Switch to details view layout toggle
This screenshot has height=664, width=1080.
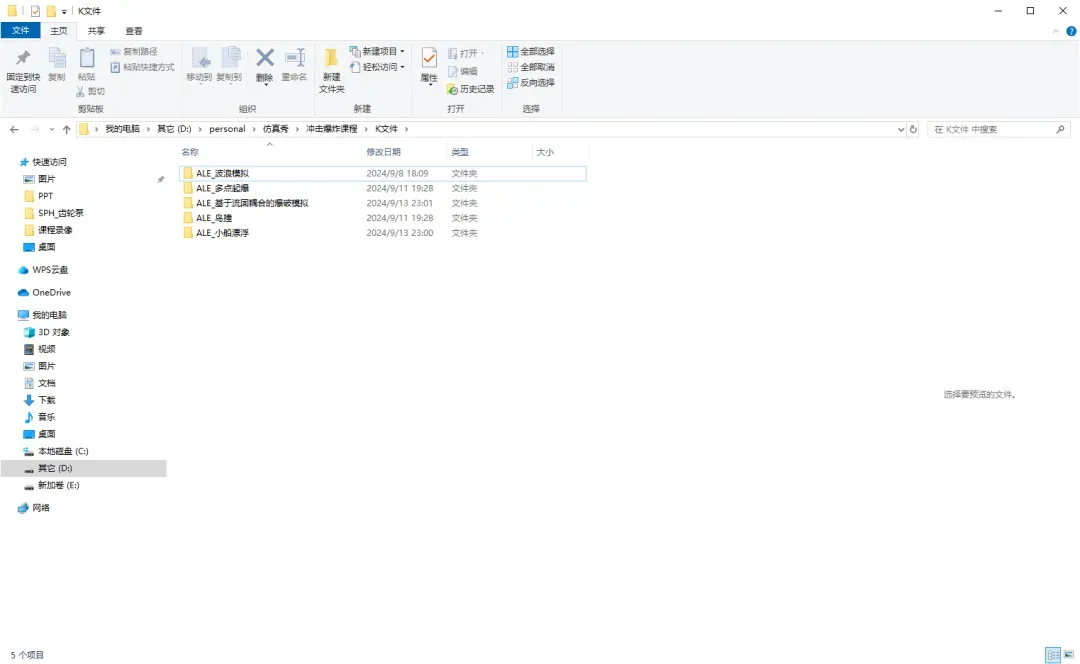[1053, 655]
